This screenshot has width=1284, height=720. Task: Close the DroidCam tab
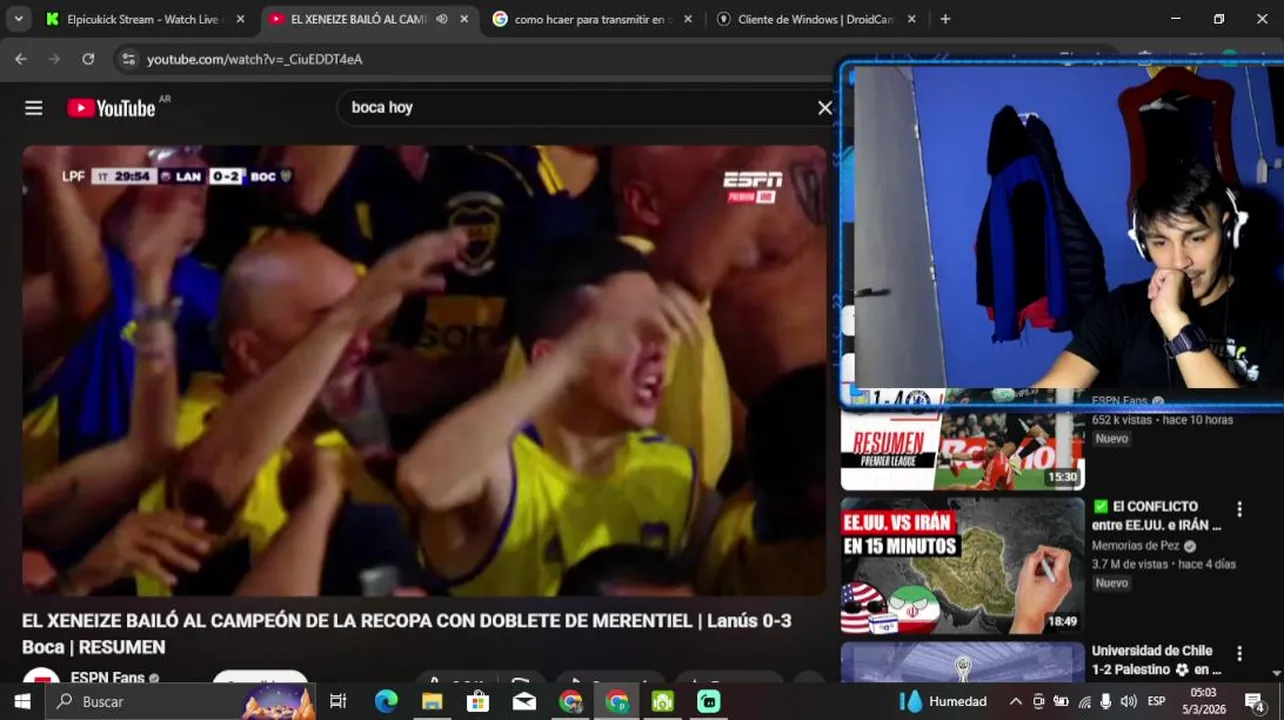[x=912, y=19]
